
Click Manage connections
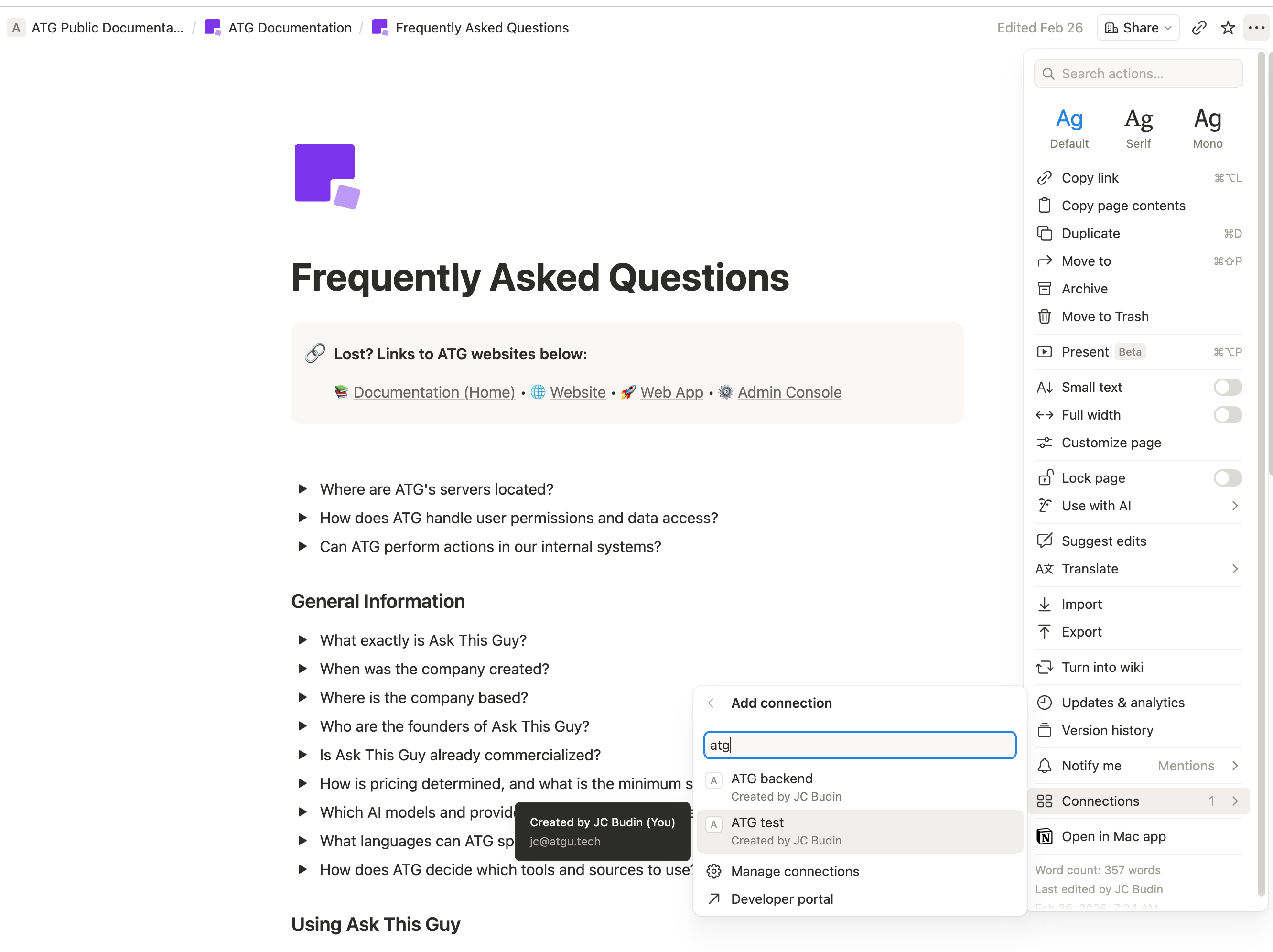pos(859,871)
